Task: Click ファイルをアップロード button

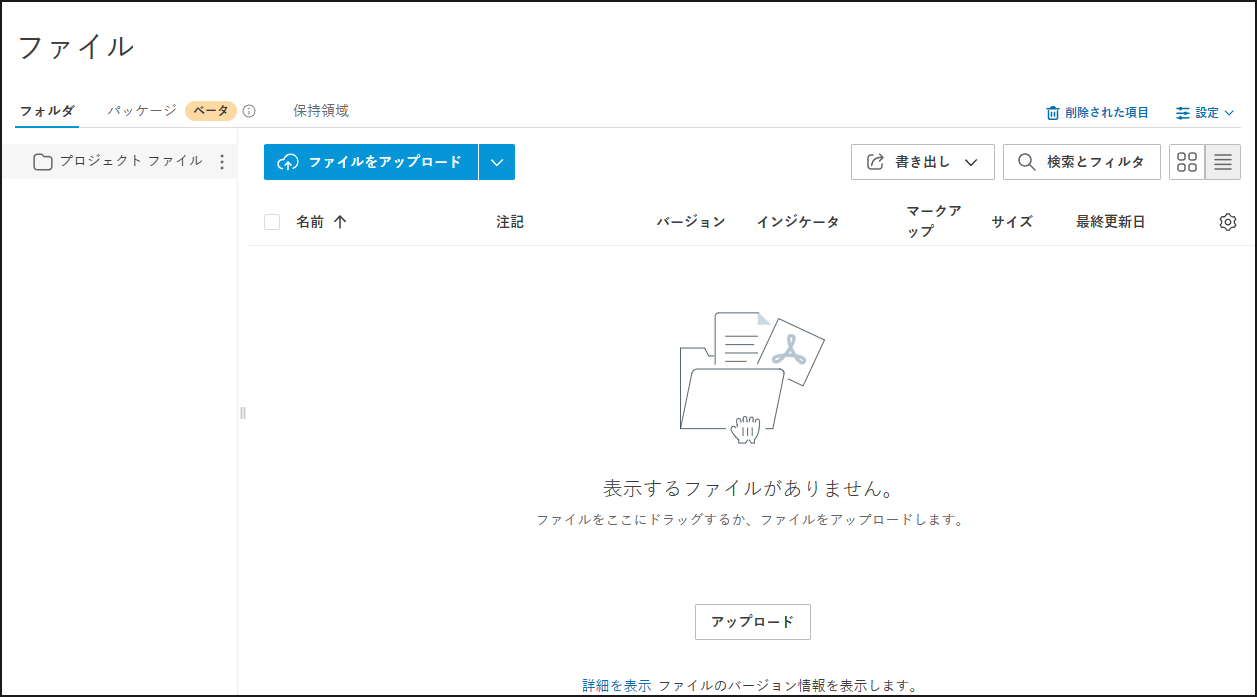Action: click(371, 162)
